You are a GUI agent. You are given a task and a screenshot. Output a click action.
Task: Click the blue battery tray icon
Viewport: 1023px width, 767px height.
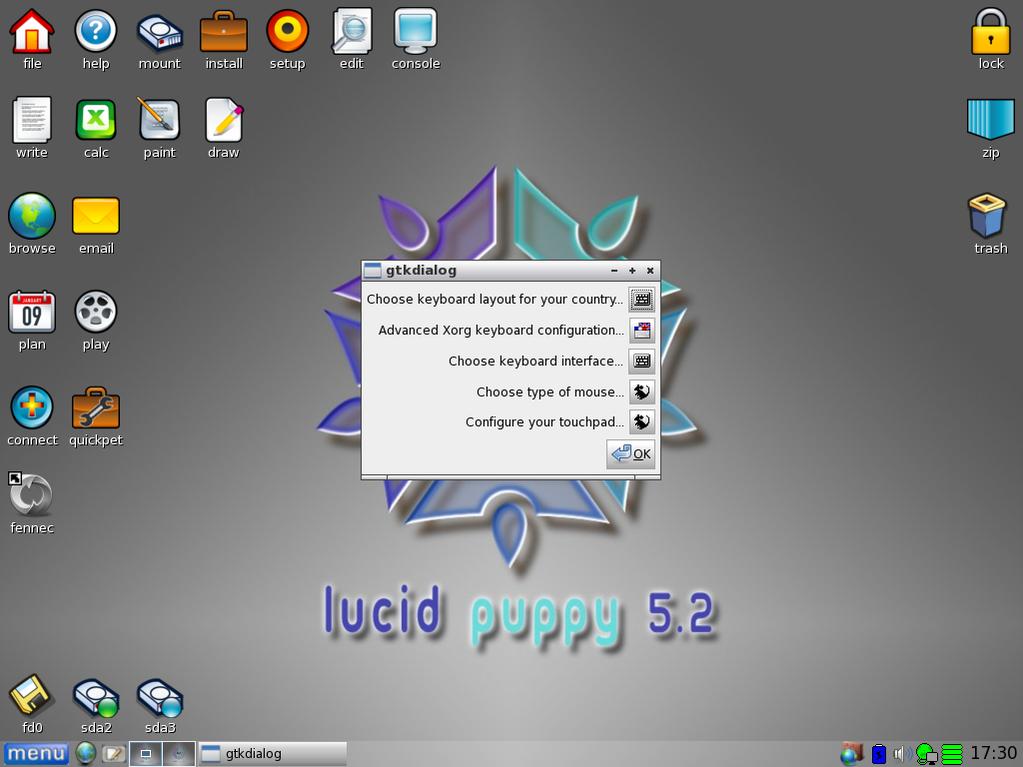tap(879, 754)
